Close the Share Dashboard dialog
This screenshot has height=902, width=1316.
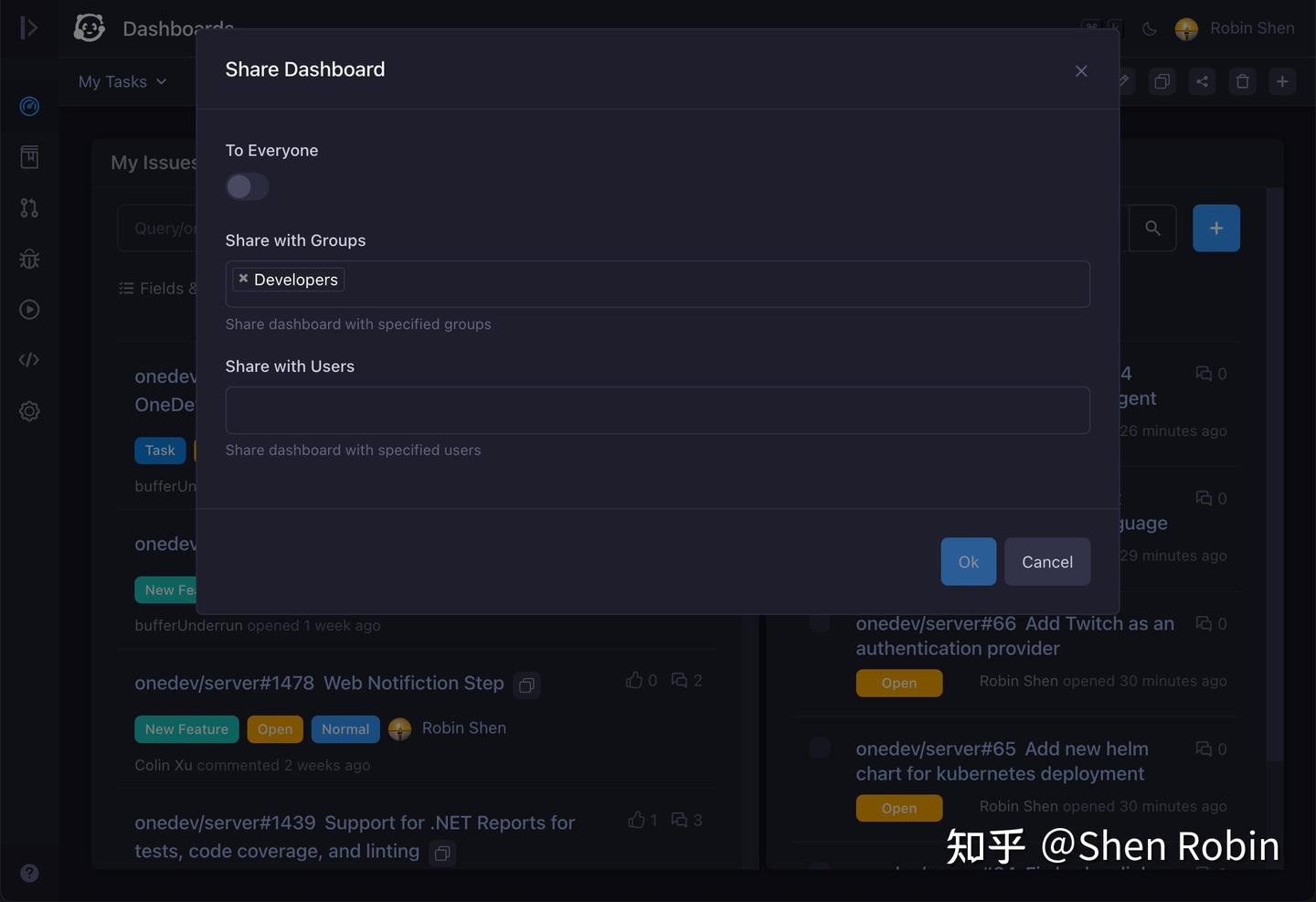tap(1081, 70)
